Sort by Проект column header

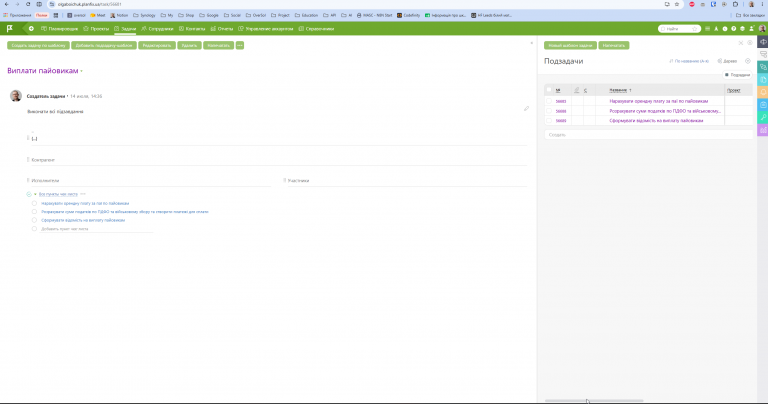tap(734, 90)
